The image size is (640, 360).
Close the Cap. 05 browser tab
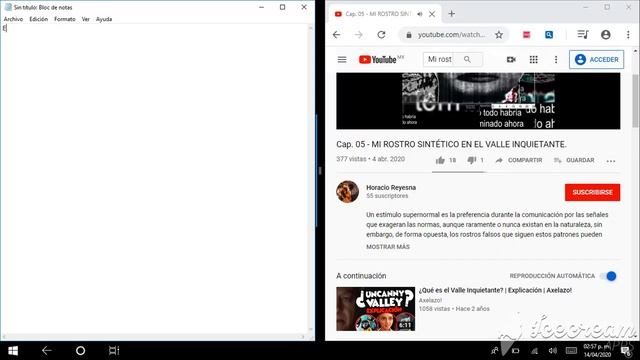click(432, 14)
